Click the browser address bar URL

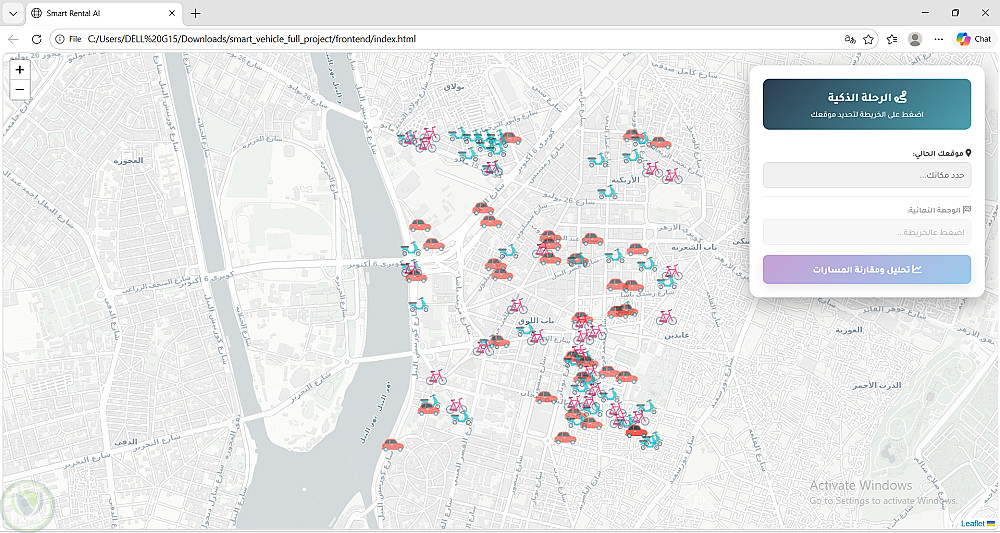pyautogui.click(x=252, y=39)
